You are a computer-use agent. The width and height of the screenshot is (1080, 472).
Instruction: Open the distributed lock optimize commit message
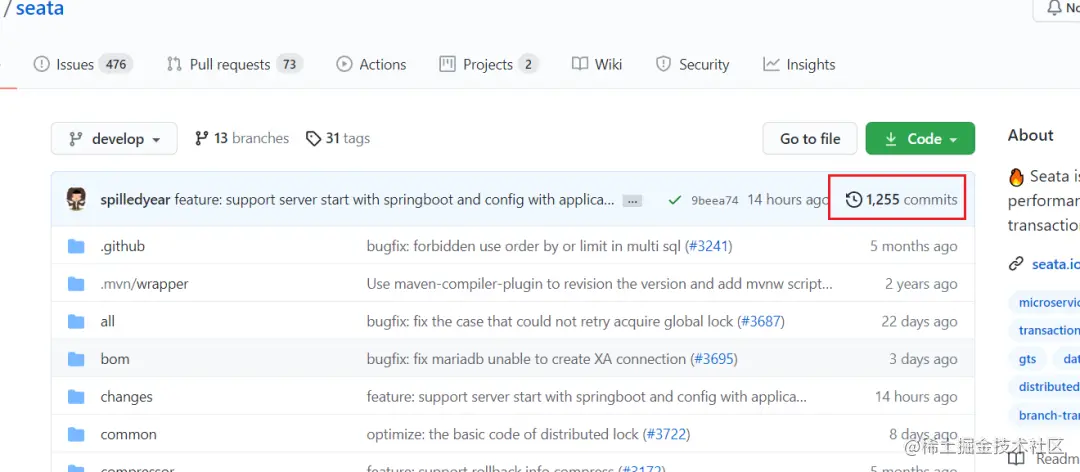[503, 435]
